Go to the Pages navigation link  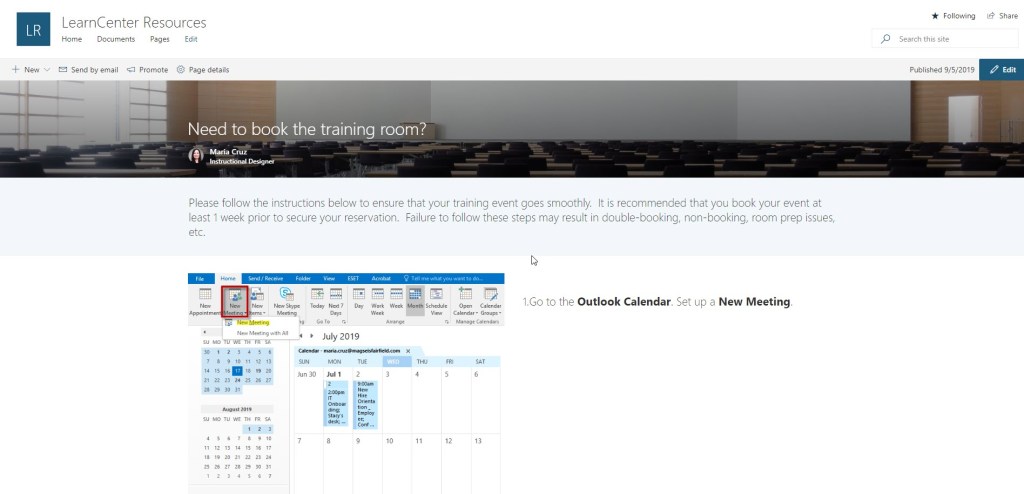(159, 39)
